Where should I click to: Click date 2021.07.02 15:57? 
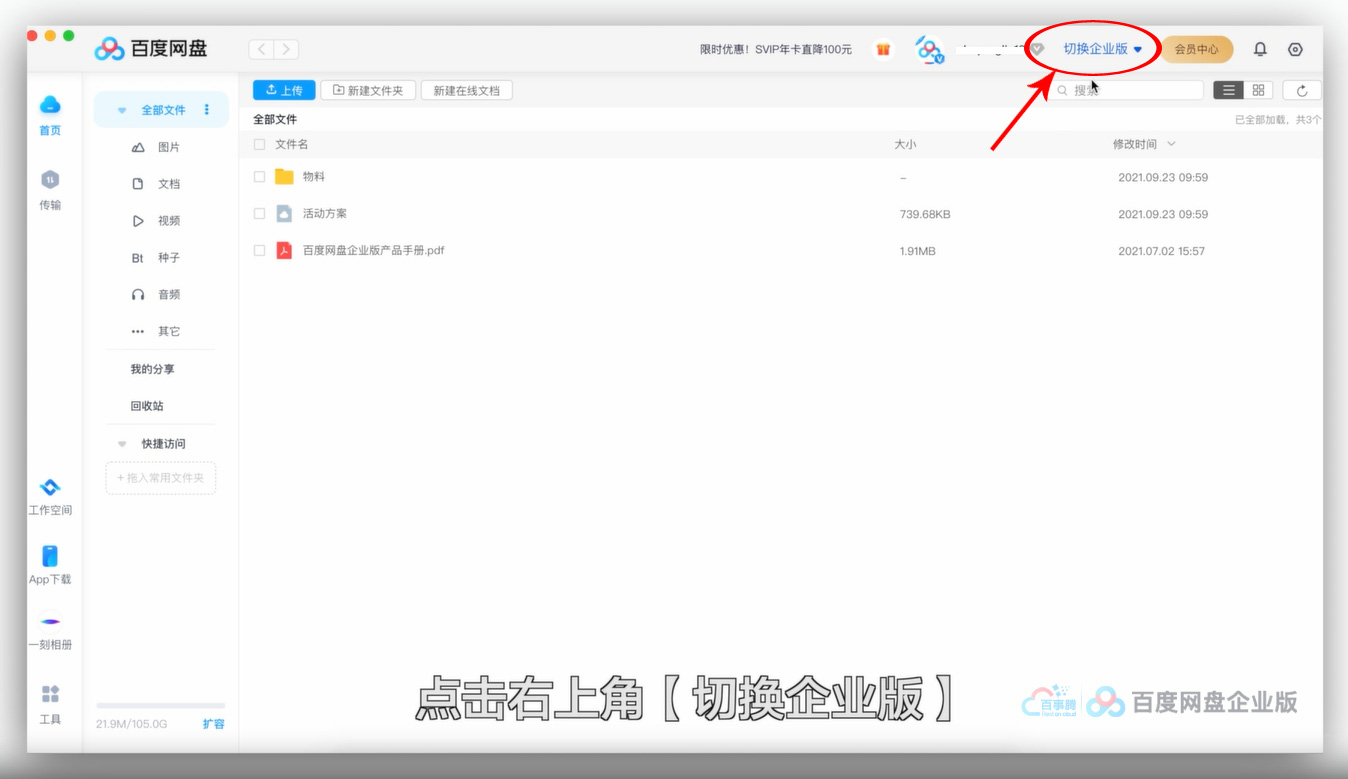coord(1163,251)
